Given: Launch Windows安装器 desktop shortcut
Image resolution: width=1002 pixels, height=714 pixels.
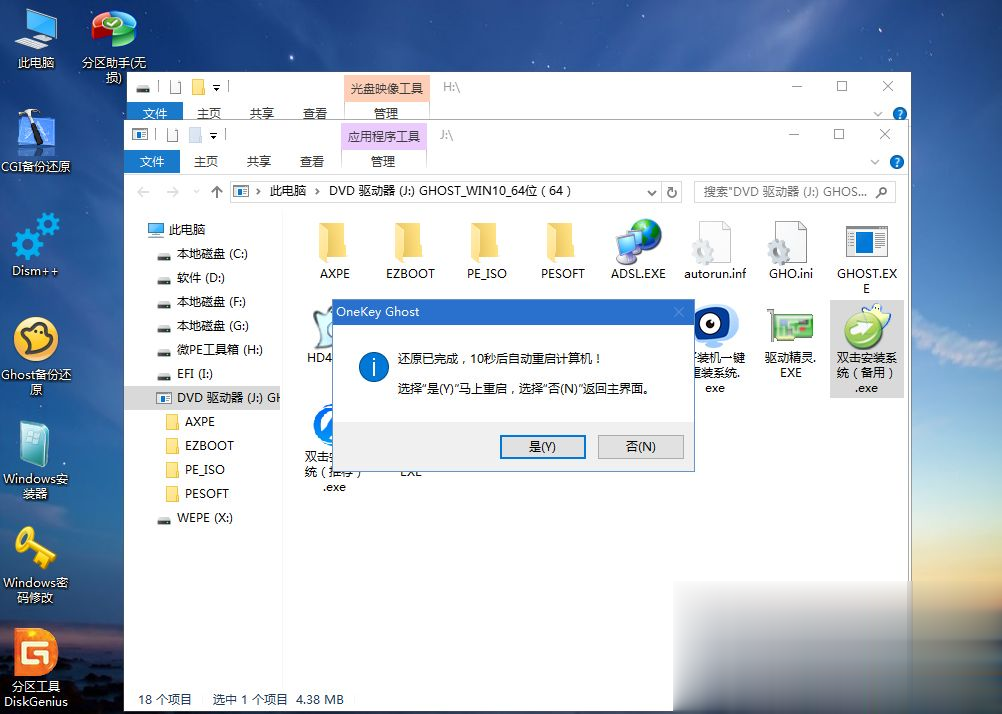Looking at the screenshot, I should pos(35,460).
